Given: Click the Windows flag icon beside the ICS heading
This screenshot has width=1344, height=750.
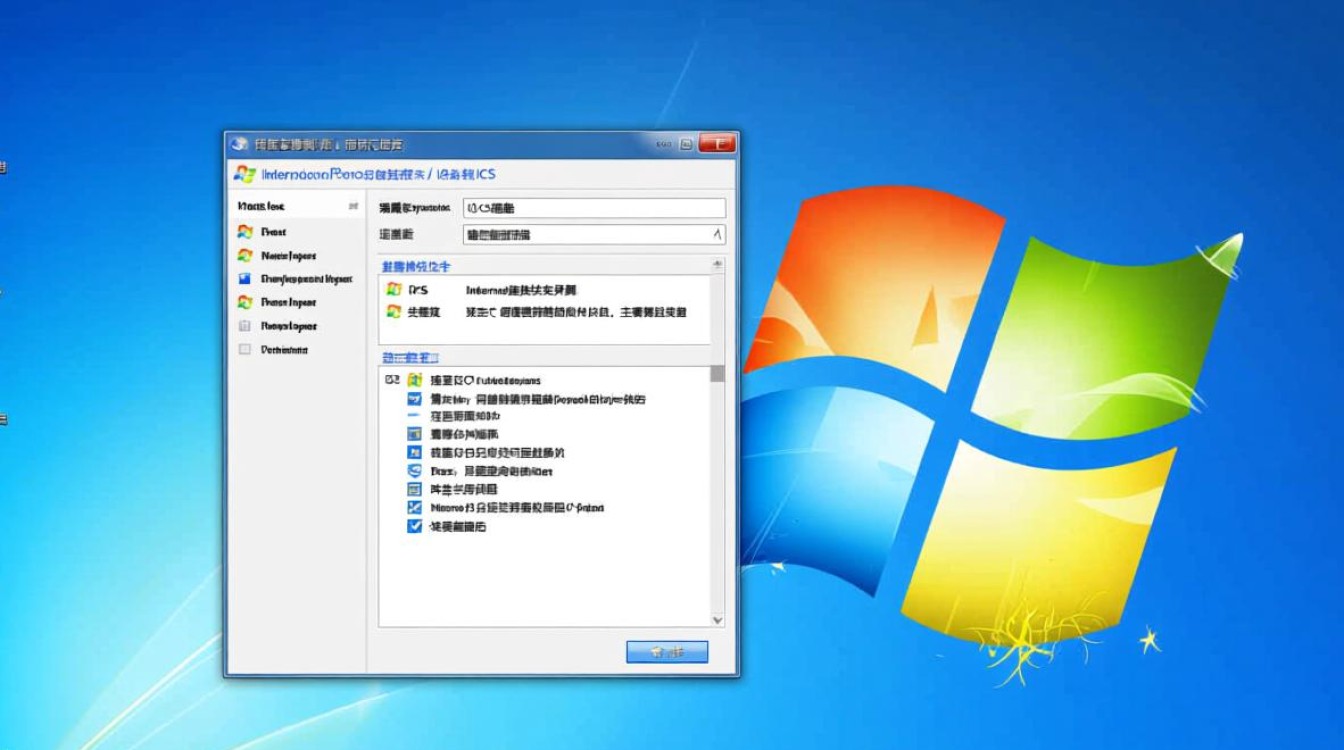Looking at the screenshot, I should point(244,174).
